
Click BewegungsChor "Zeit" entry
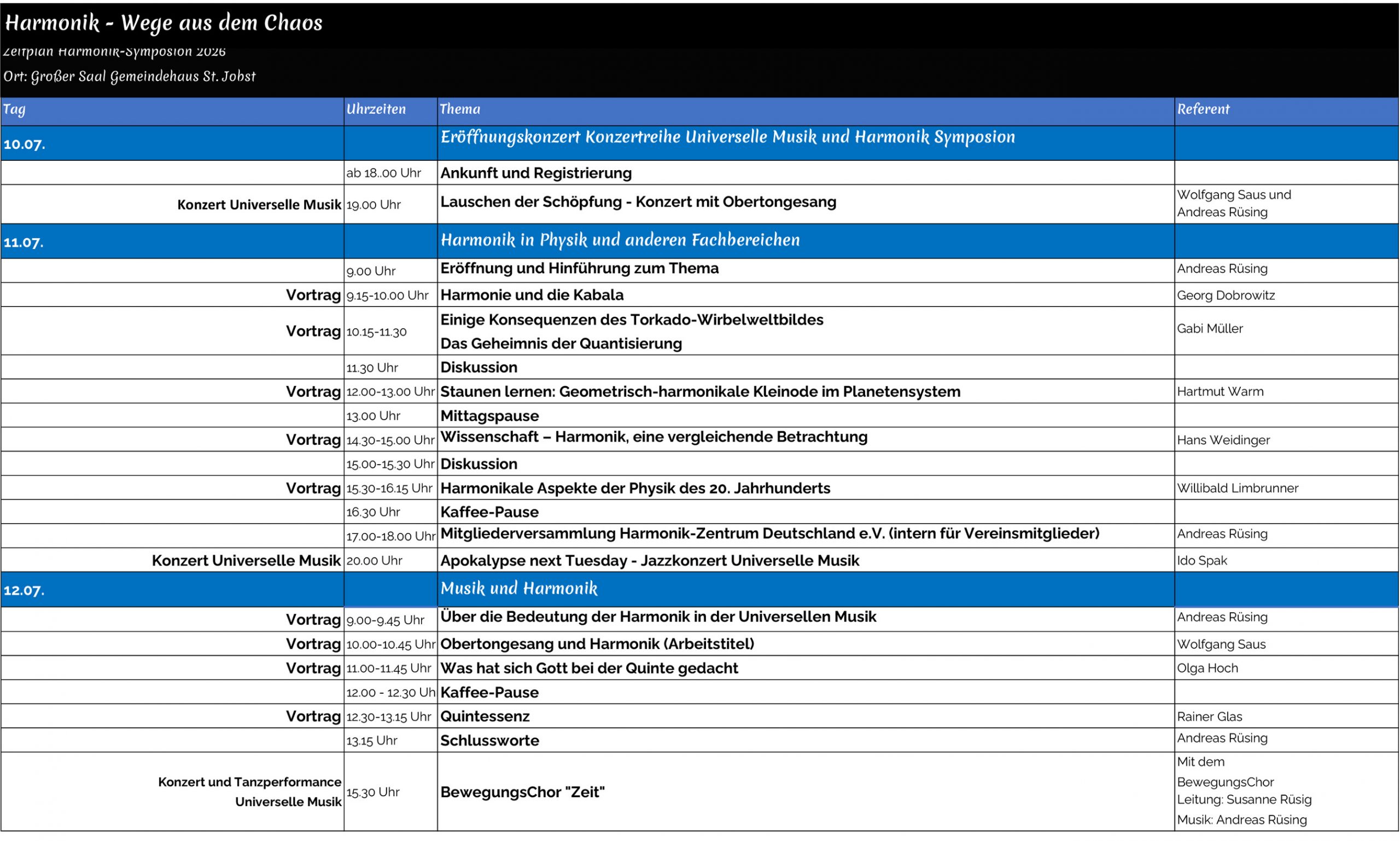(522, 792)
